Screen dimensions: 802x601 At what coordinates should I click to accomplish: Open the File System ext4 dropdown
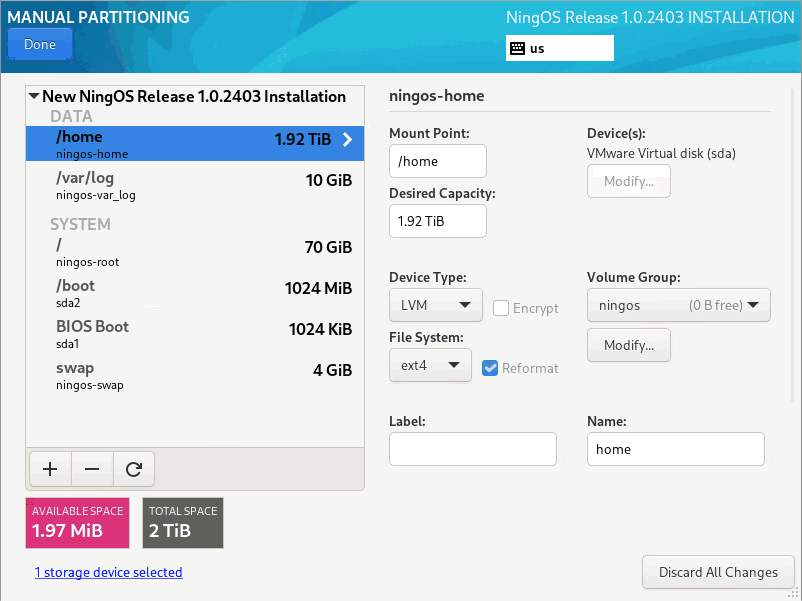[x=430, y=365]
